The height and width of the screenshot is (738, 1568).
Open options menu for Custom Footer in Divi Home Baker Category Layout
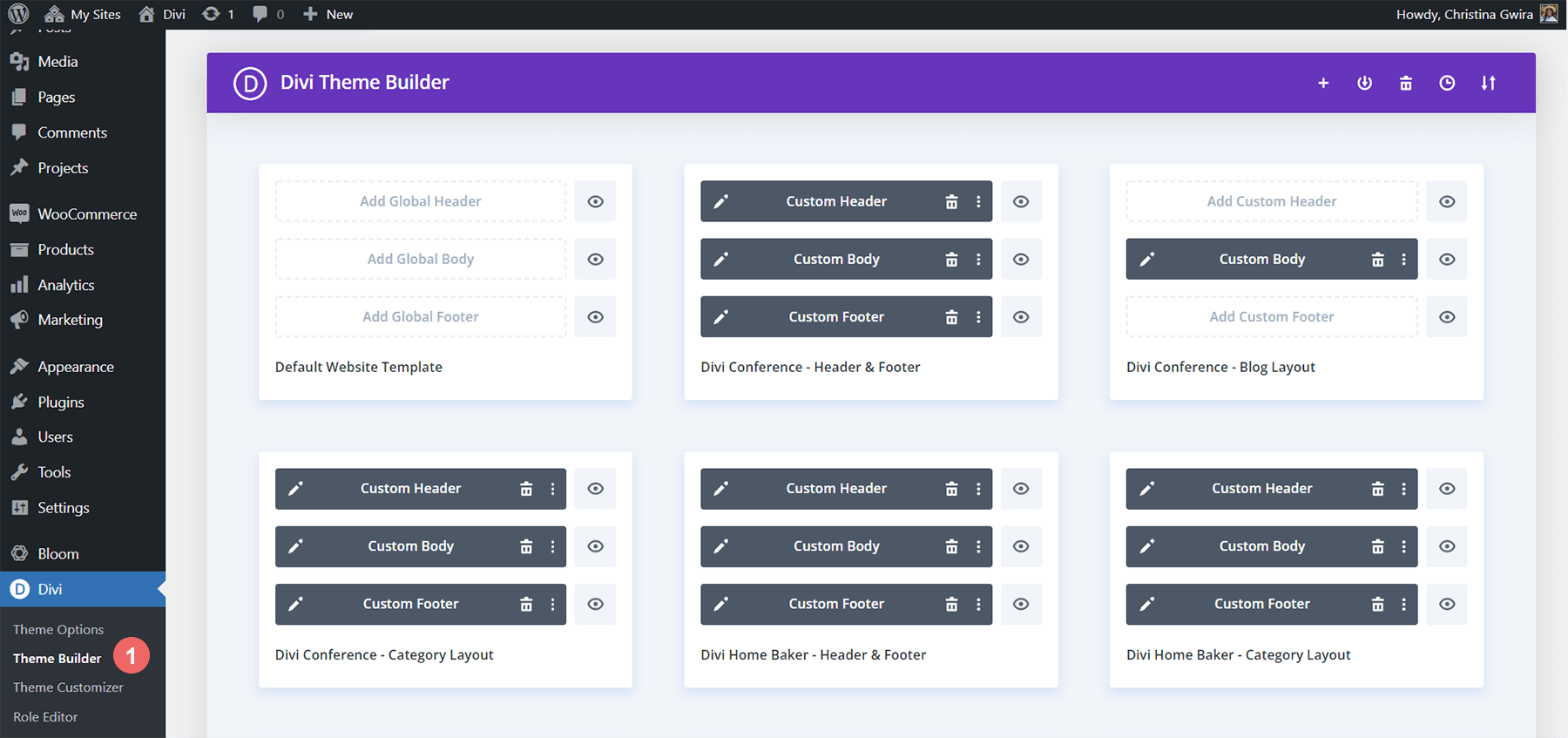tap(1403, 604)
